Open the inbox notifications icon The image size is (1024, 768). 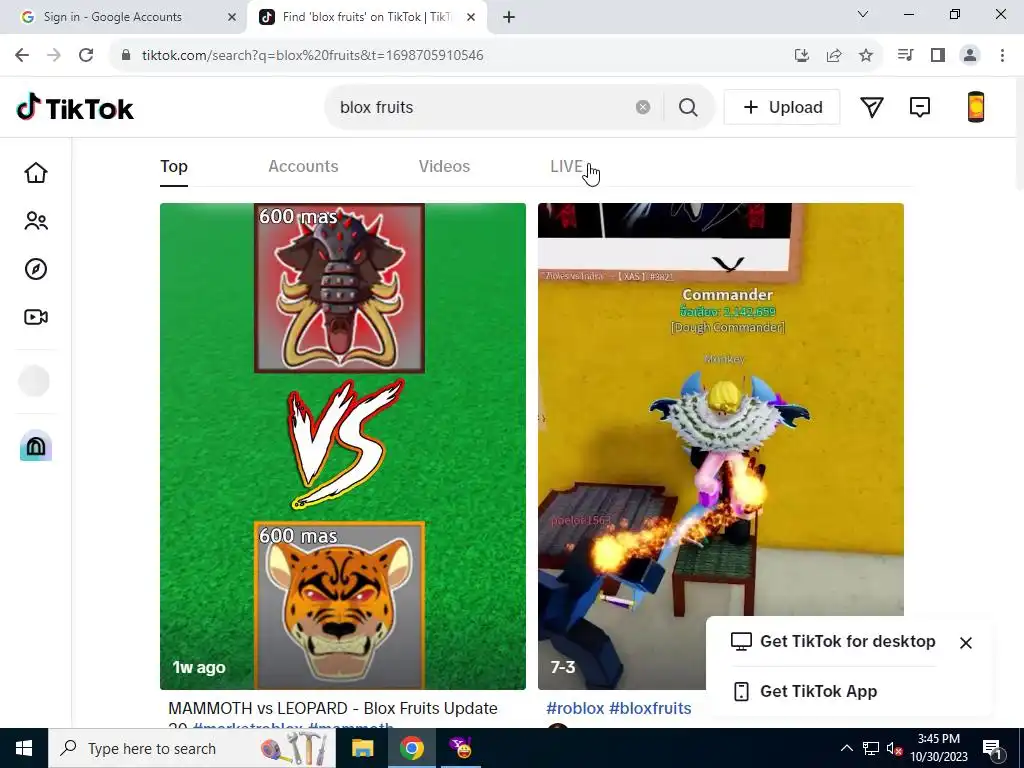tap(920, 107)
